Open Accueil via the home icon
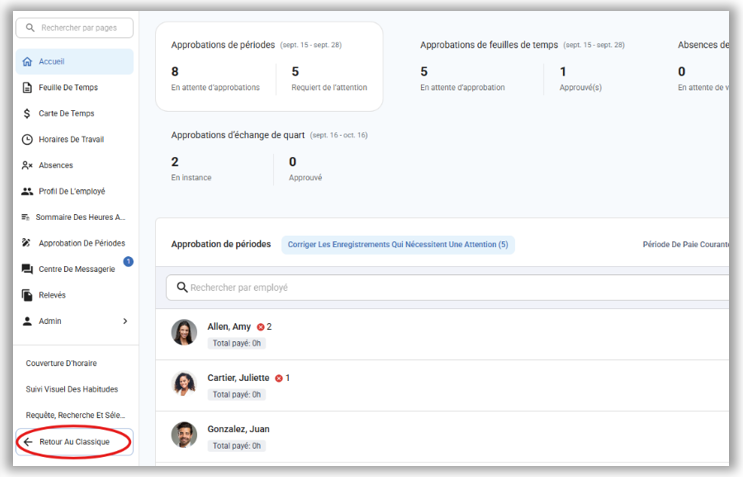743x477 pixels. click(x=27, y=62)
